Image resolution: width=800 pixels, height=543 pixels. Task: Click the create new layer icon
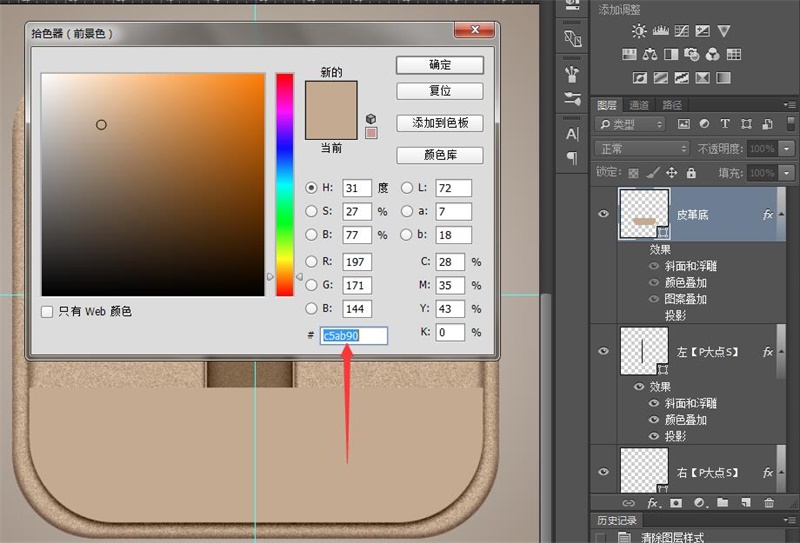tap(746, 503)
